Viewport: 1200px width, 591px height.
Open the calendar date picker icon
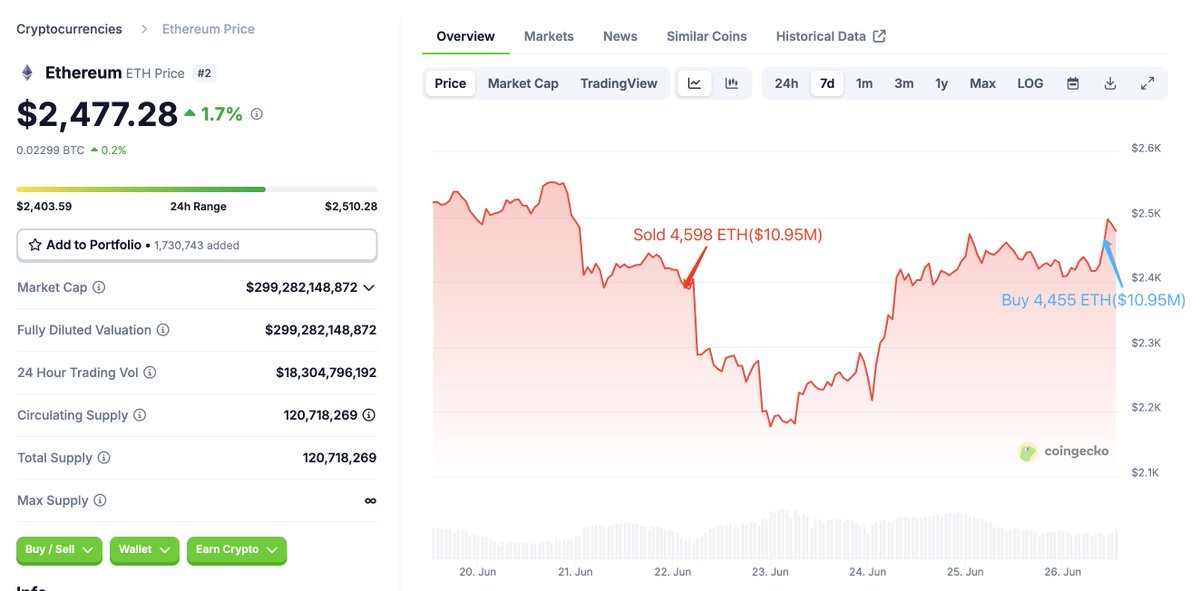1073,83
